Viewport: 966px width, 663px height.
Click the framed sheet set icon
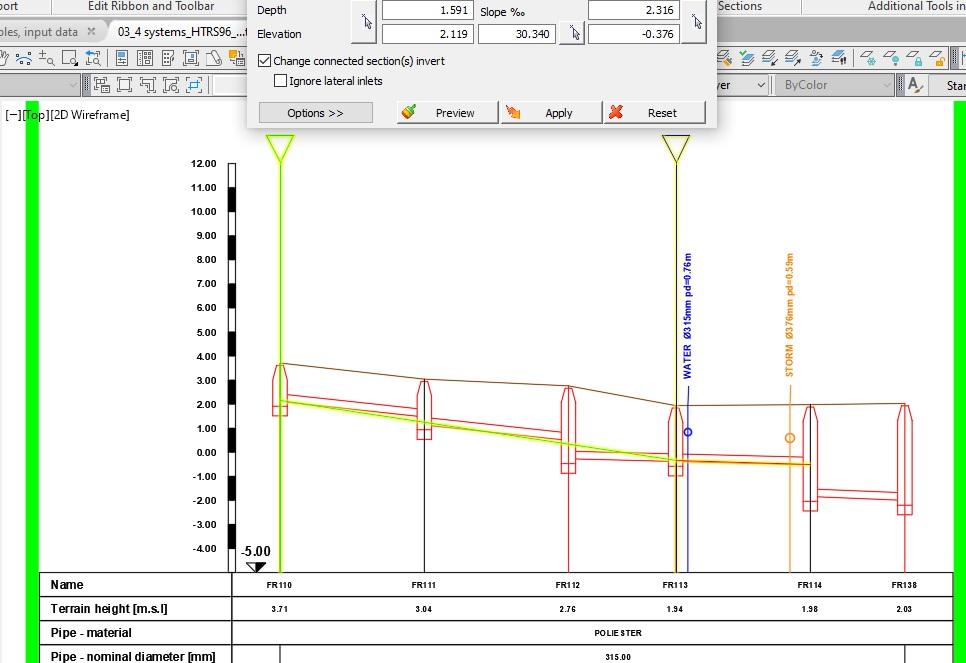(x=191, y=59)
